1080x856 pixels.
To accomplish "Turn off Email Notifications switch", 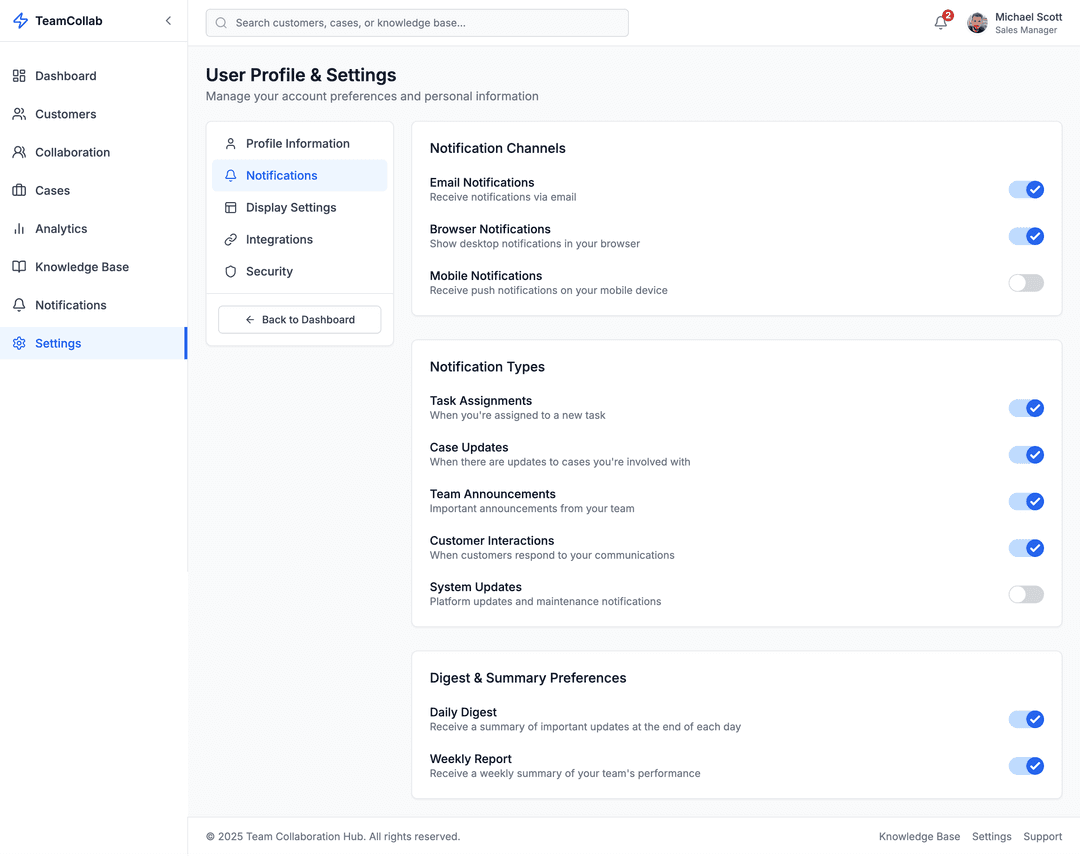I will click(1025, 189).
